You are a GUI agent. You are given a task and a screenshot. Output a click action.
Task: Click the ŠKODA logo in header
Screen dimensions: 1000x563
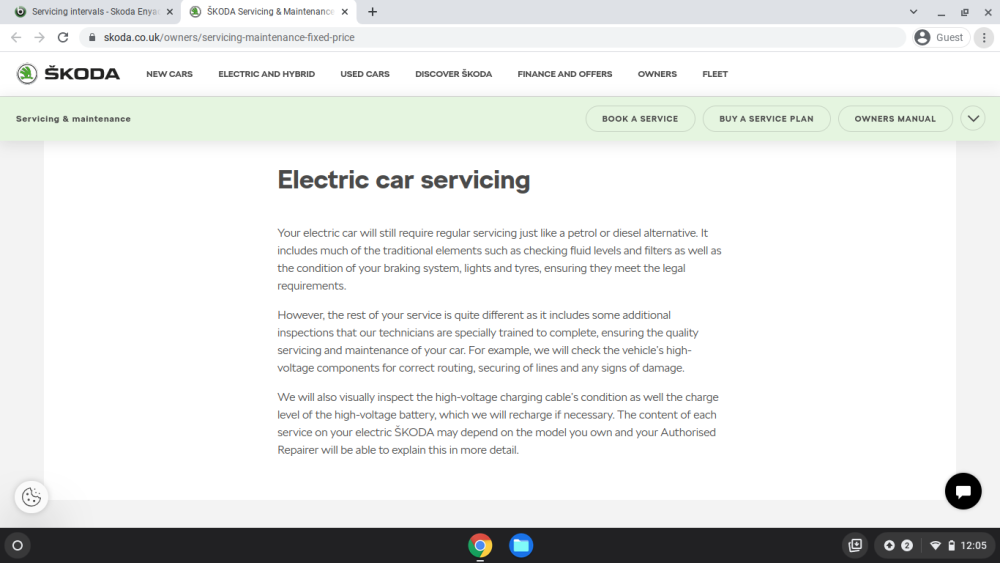68,74
